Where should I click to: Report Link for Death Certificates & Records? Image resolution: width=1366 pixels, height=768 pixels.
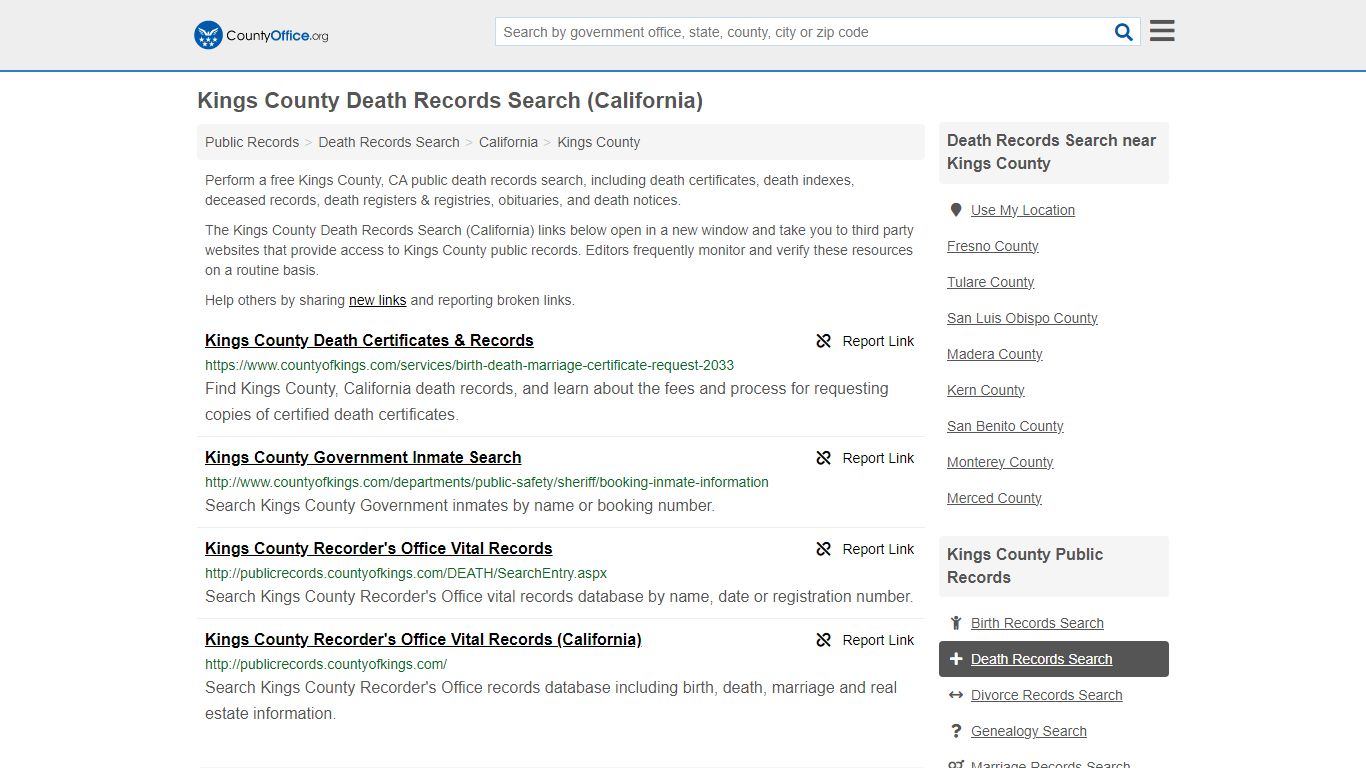878,341
